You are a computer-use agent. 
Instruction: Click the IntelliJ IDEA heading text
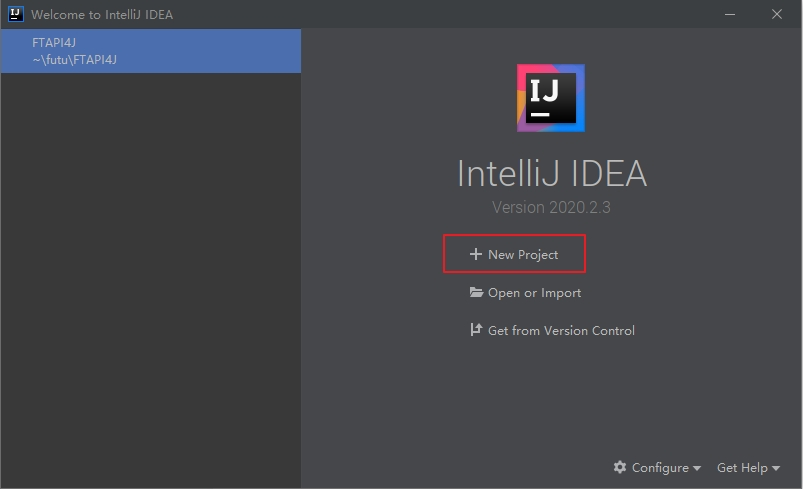click(551, 174)
